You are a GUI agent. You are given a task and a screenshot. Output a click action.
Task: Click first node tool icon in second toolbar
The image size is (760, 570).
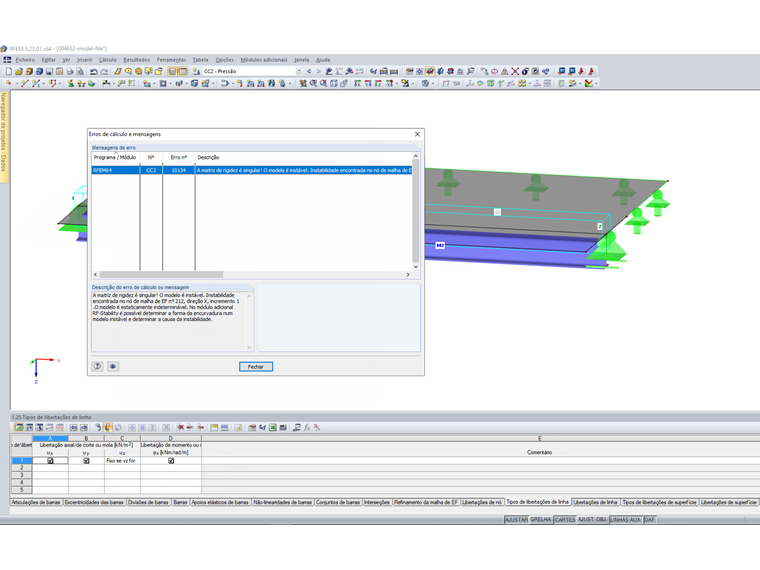(x=8, y=83)
